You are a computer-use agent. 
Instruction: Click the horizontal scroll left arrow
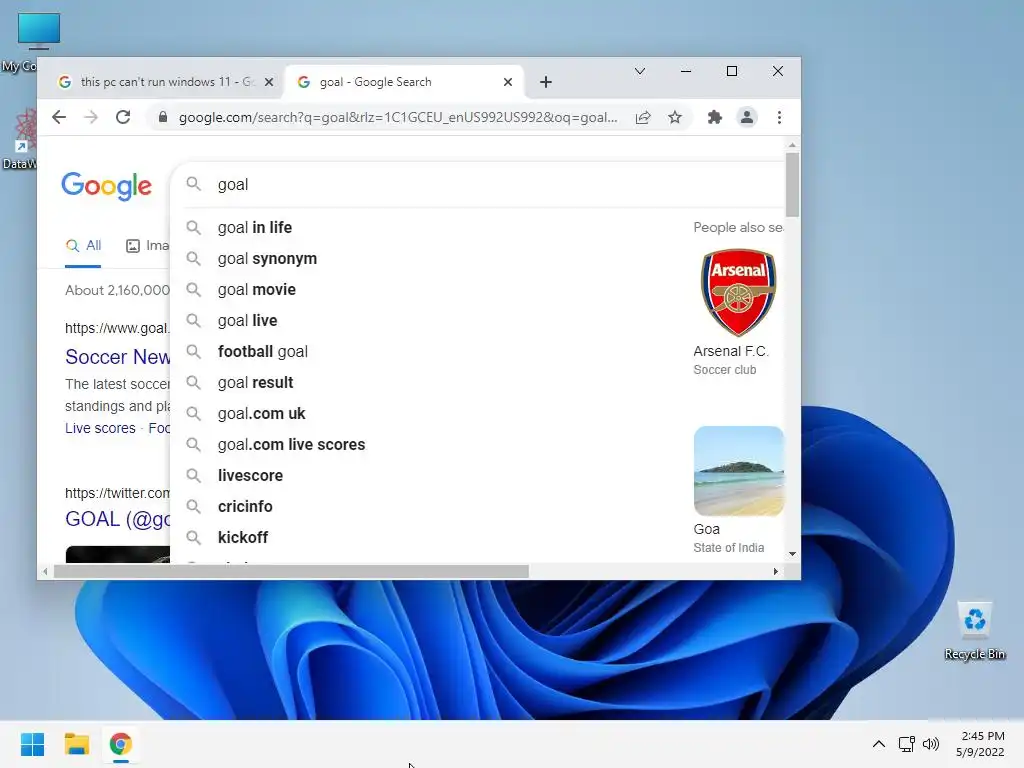pos(45,571)
